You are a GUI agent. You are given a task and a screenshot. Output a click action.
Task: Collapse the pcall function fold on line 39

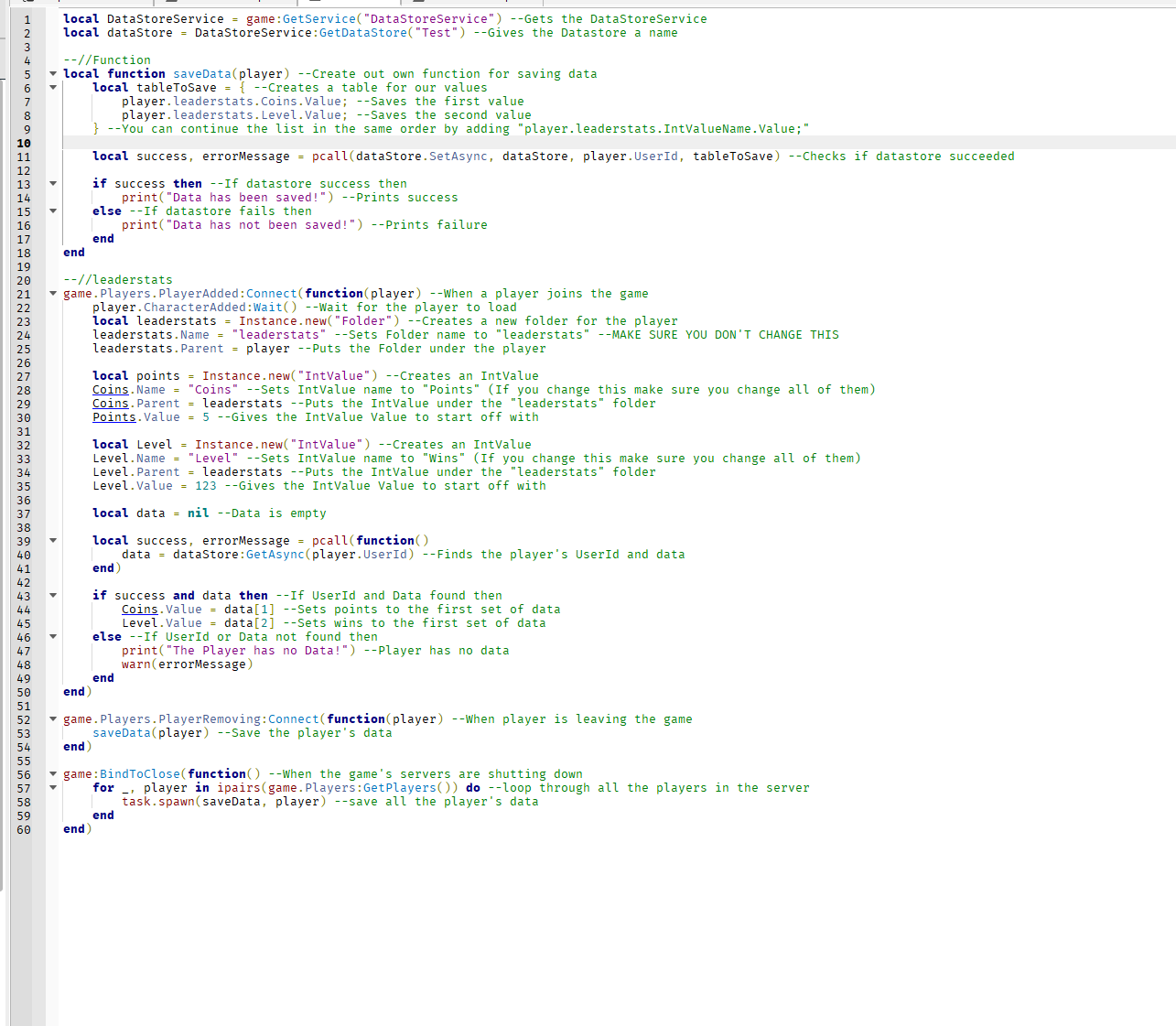pos(53,540)
